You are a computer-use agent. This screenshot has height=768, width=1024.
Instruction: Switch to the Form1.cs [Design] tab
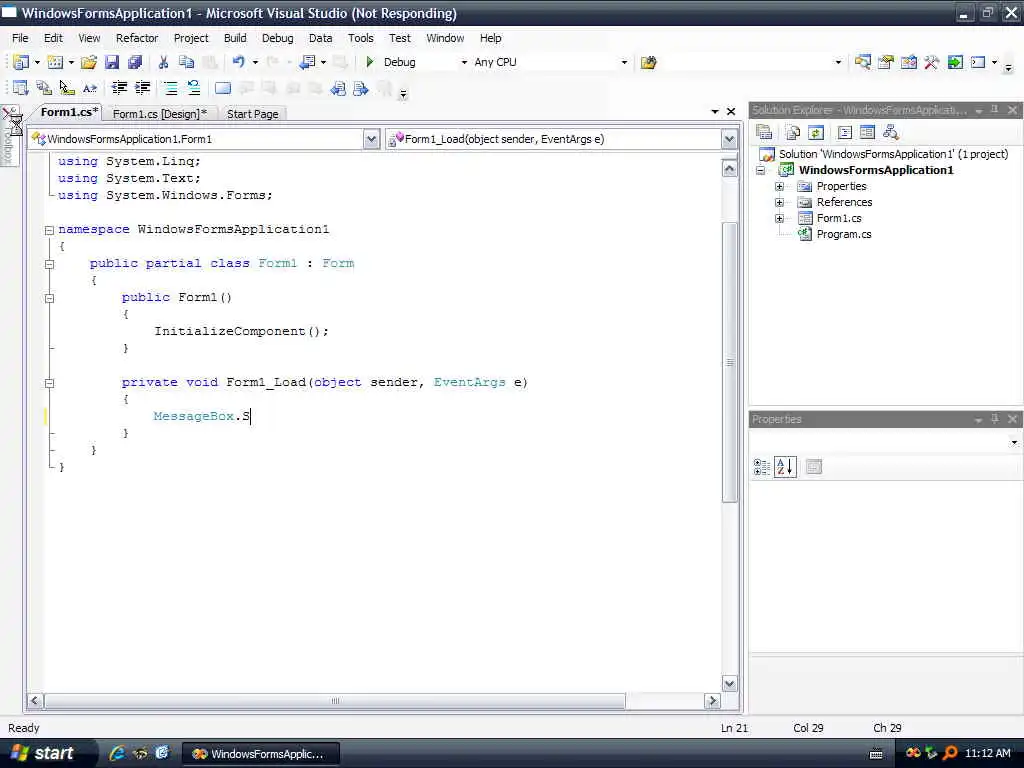pos(159,114)
